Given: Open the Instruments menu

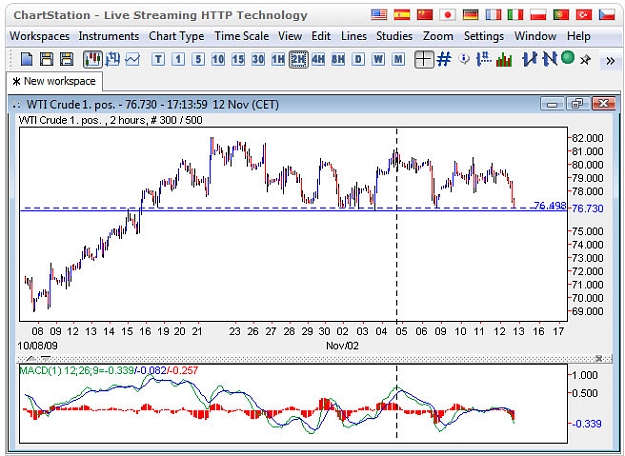Looking at the screenshot, I should pyautogui.click(x=109, y=36).
